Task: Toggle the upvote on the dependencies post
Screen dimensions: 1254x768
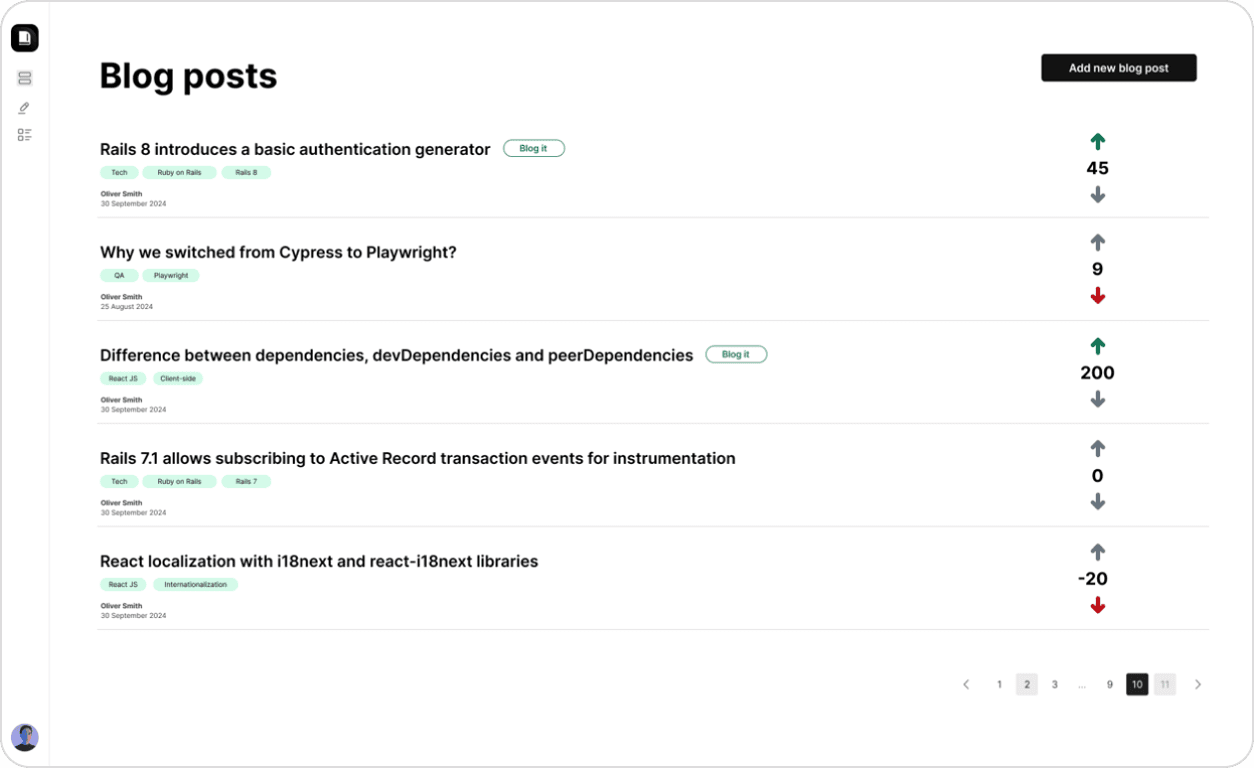Action: pyautogui.click(x=1097, y=346)
